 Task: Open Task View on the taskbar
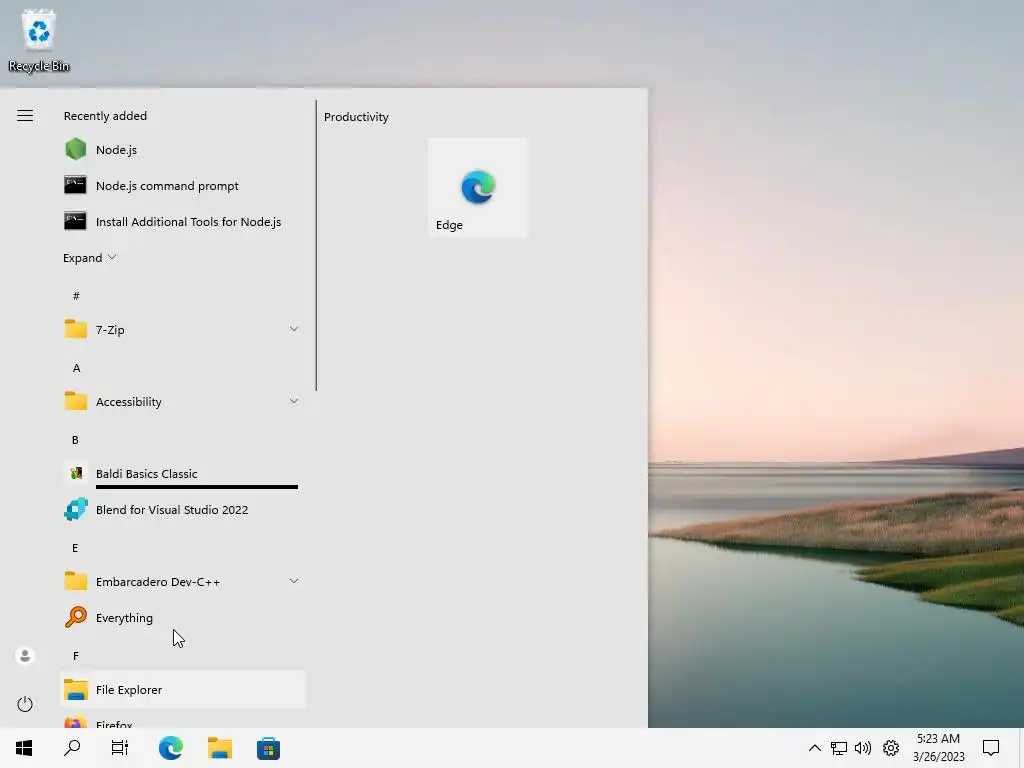point(120,748)
